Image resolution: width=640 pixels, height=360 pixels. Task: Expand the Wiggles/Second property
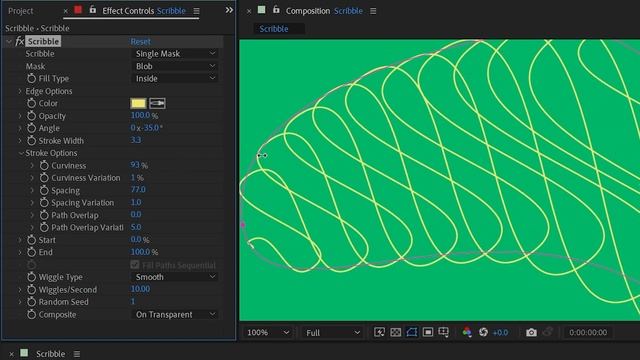pos(20,289)
